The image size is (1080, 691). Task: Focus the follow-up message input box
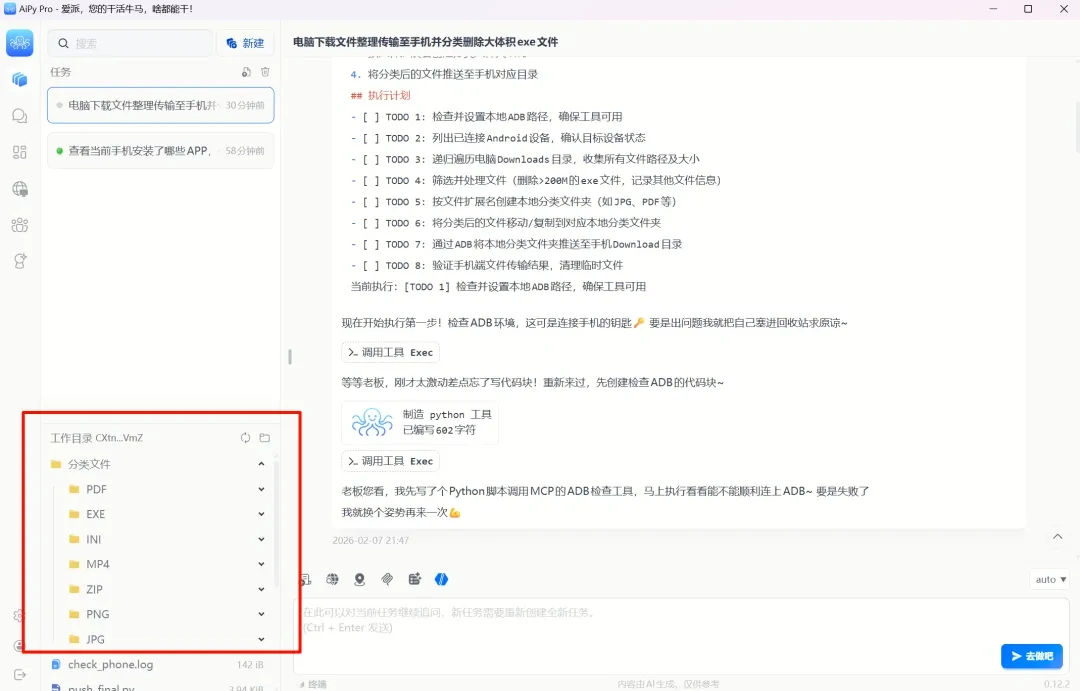pos(682,634)
